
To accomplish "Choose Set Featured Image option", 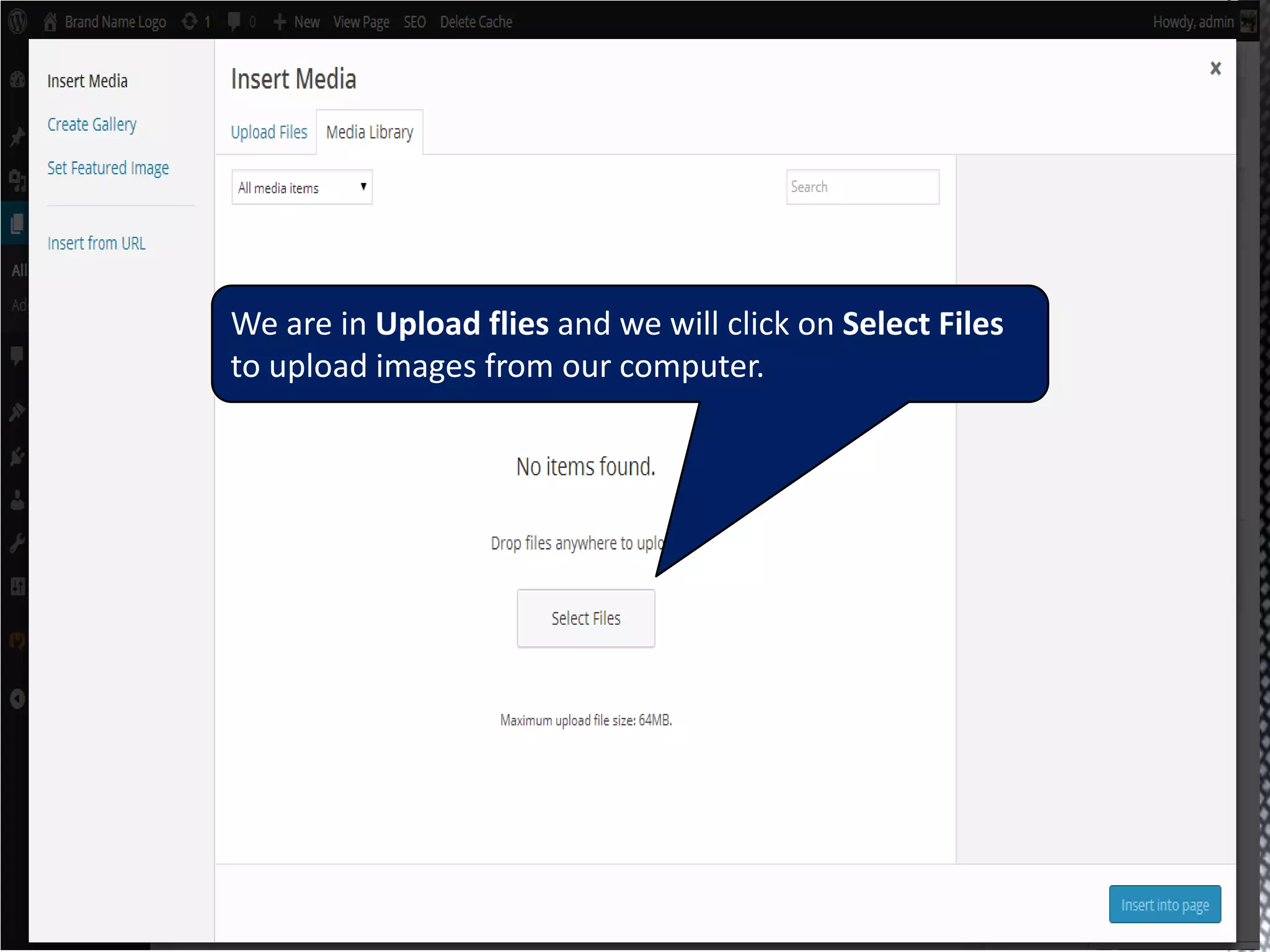I will [108, 168].
